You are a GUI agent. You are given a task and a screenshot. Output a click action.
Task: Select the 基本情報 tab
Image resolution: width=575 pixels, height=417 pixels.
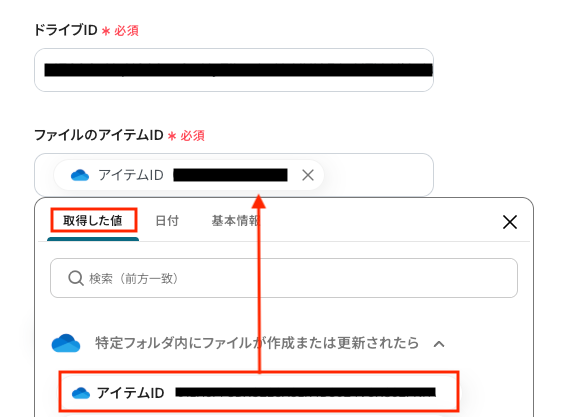pyautogui.click(x=235, y=221)
